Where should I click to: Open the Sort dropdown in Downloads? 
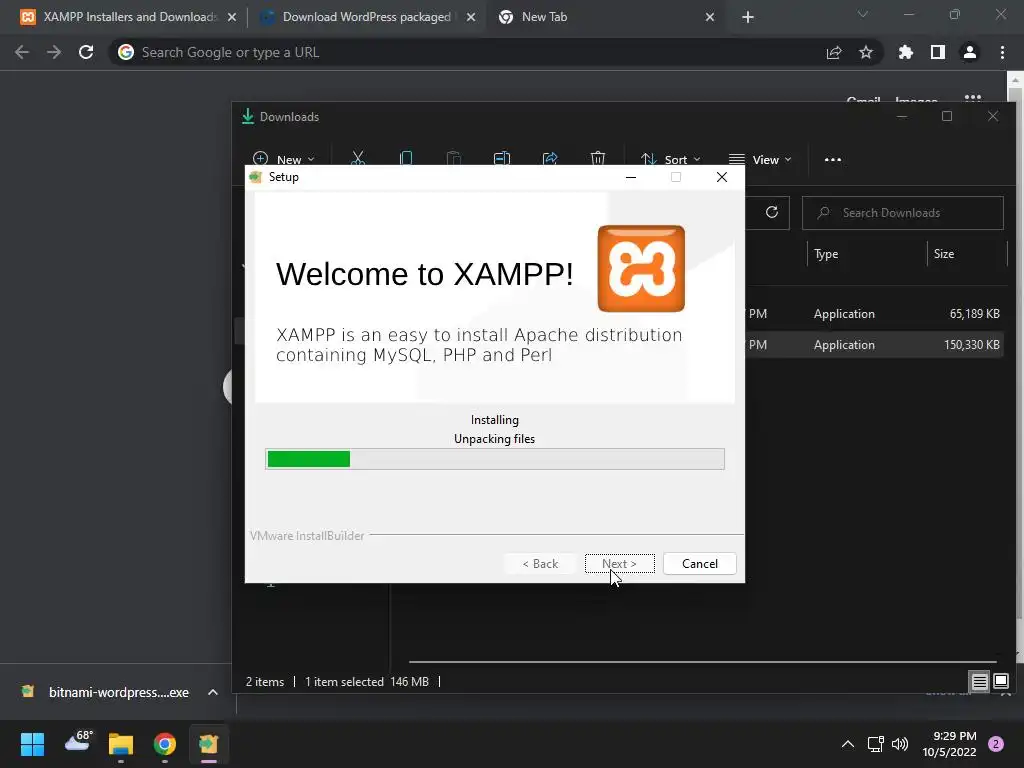click(670, 159)
